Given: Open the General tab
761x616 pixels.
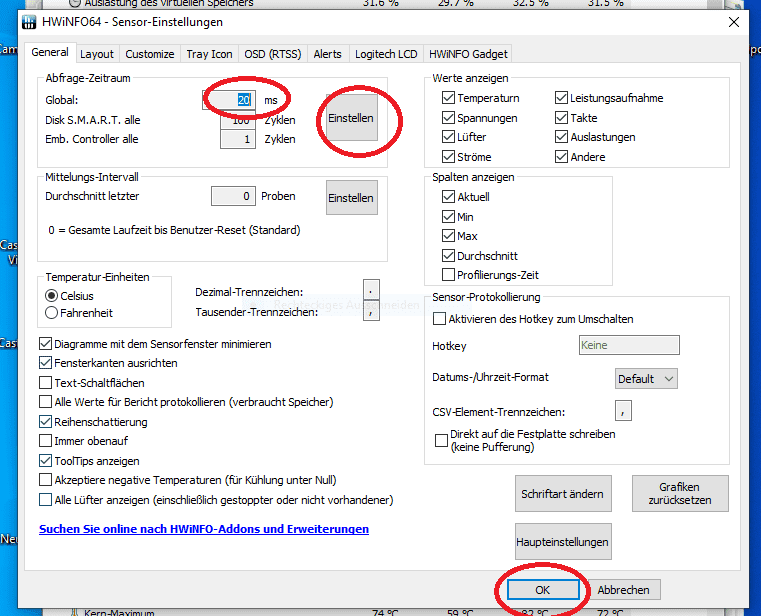Looking at the screenshot, I should 50,52.
